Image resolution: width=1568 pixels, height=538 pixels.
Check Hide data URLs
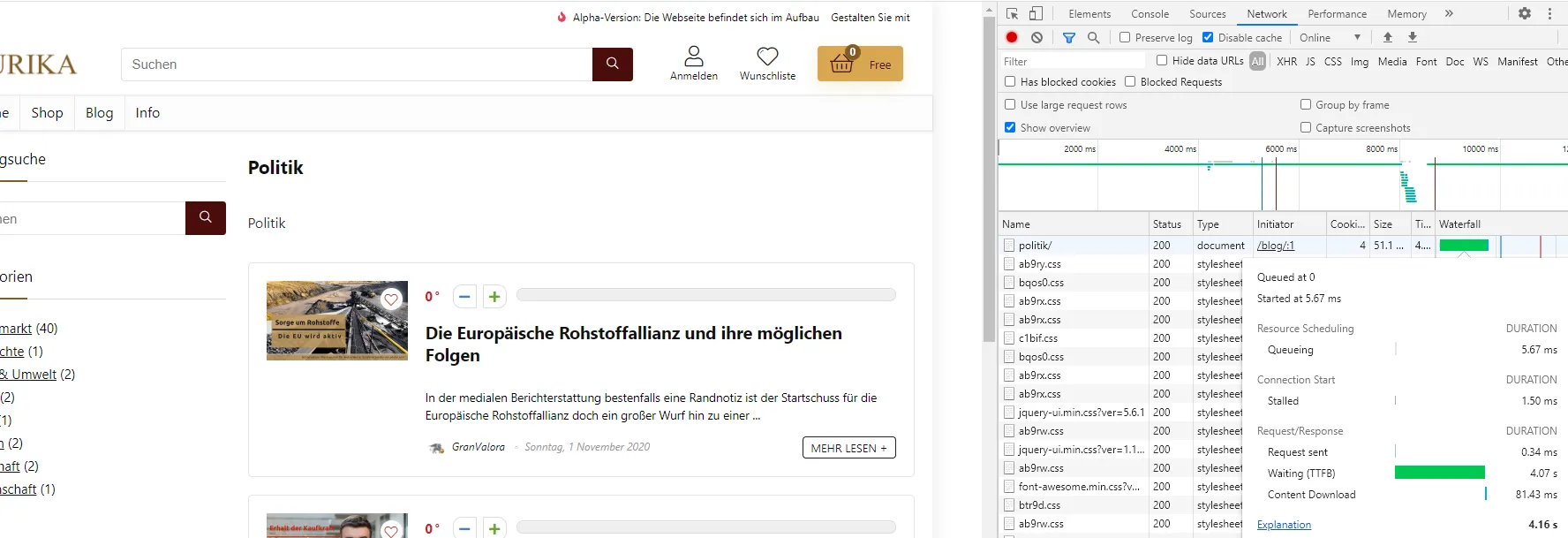(1162, 60)
